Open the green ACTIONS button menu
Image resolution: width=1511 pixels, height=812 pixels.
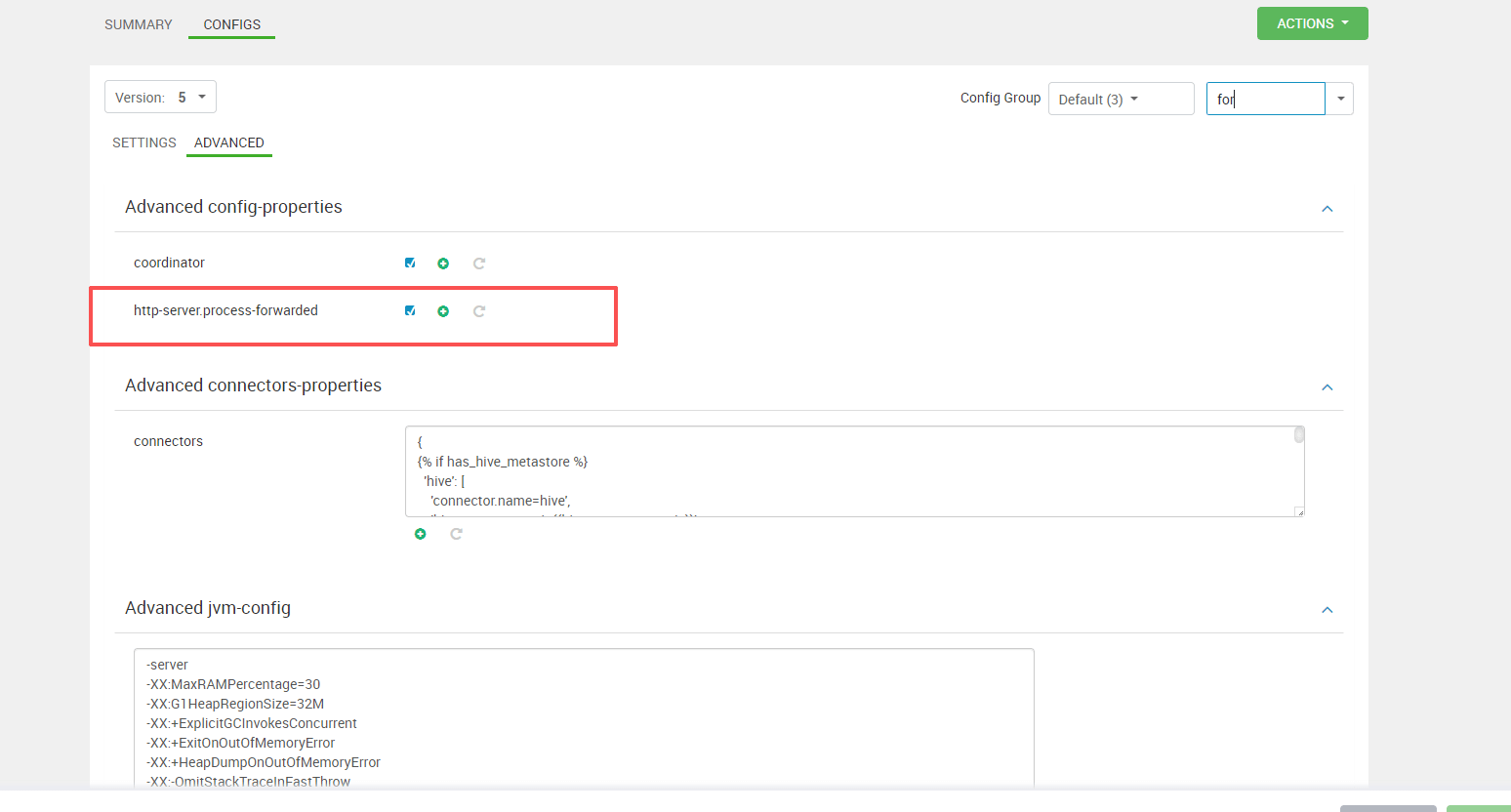tap(1312, 23)
